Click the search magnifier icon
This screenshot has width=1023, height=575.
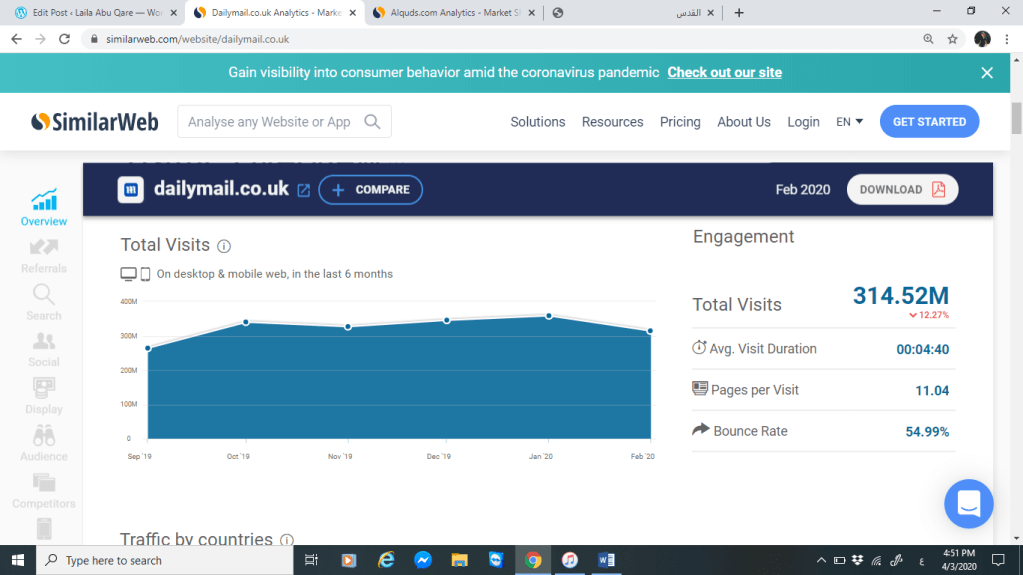(x=372, y=122)
